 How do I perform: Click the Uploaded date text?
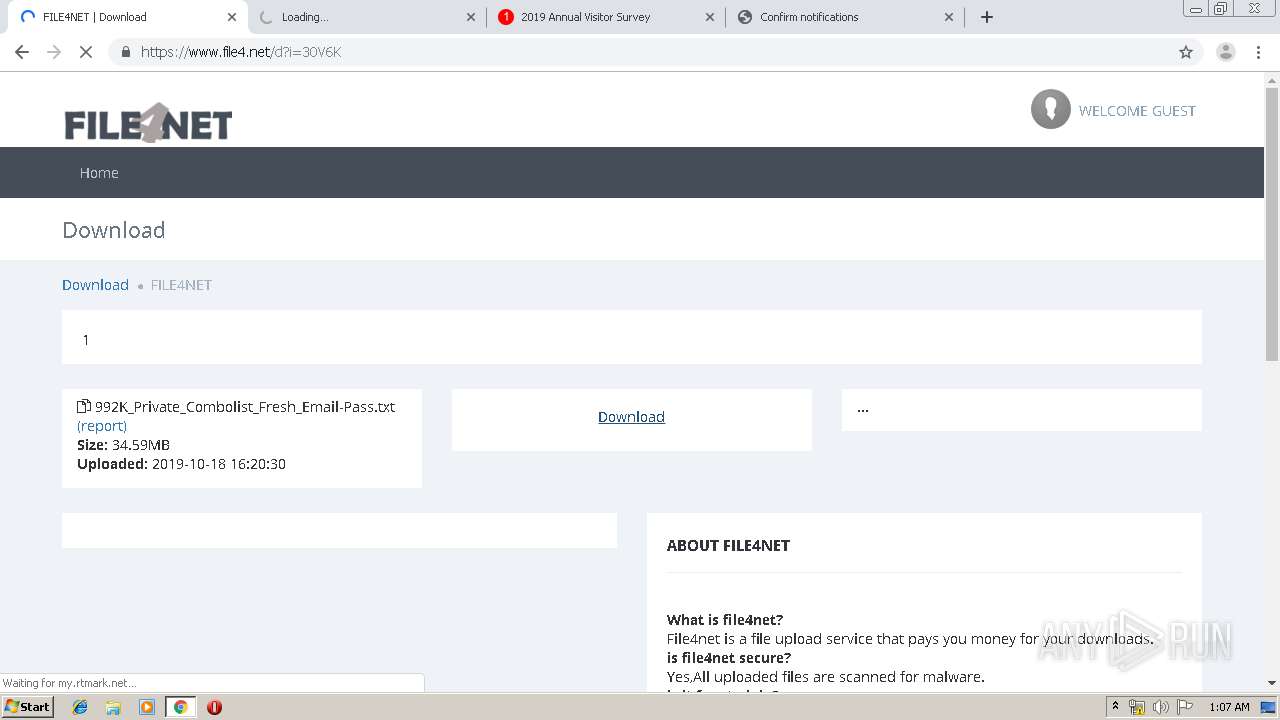[181, 464]
